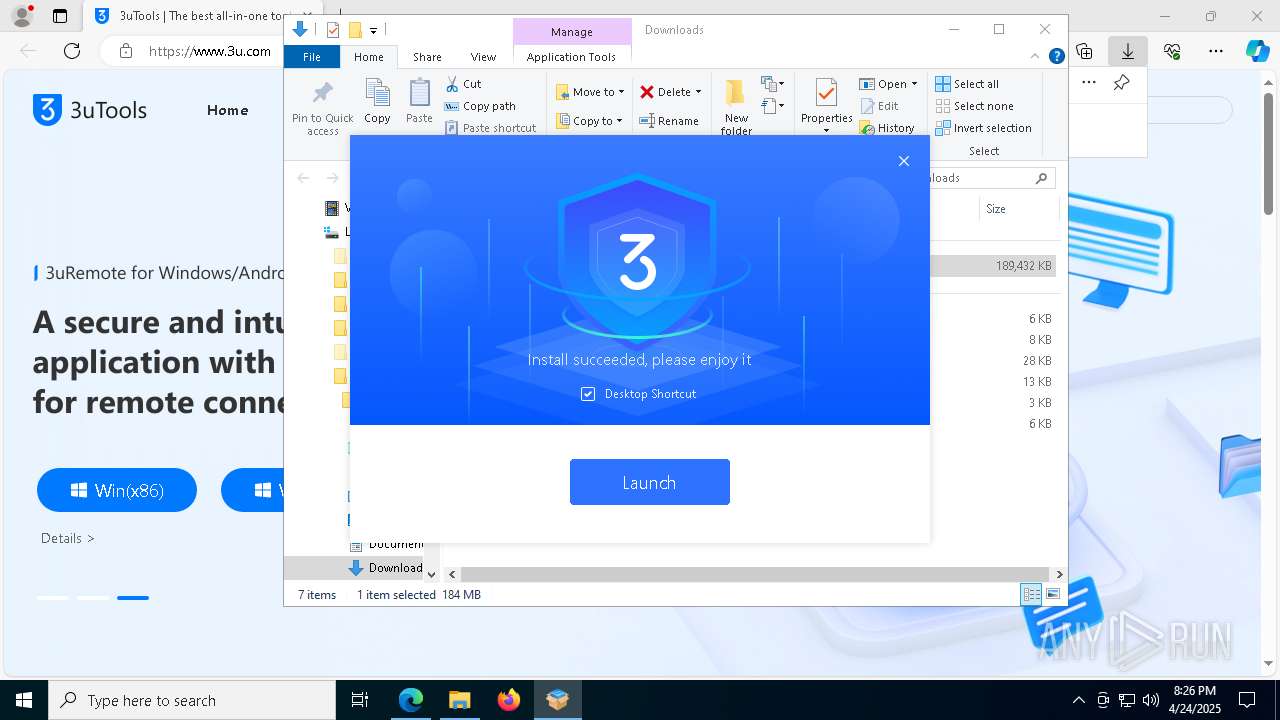This screenshot has height=720, width=1280.
Task: Click History in the Explorer ribbon
Action: [887, 128]
